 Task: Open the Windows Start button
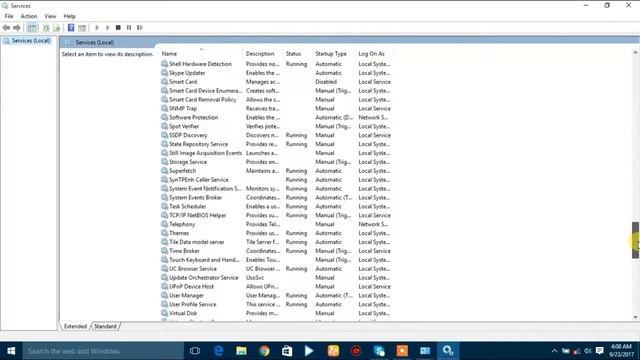coord(11,351)
